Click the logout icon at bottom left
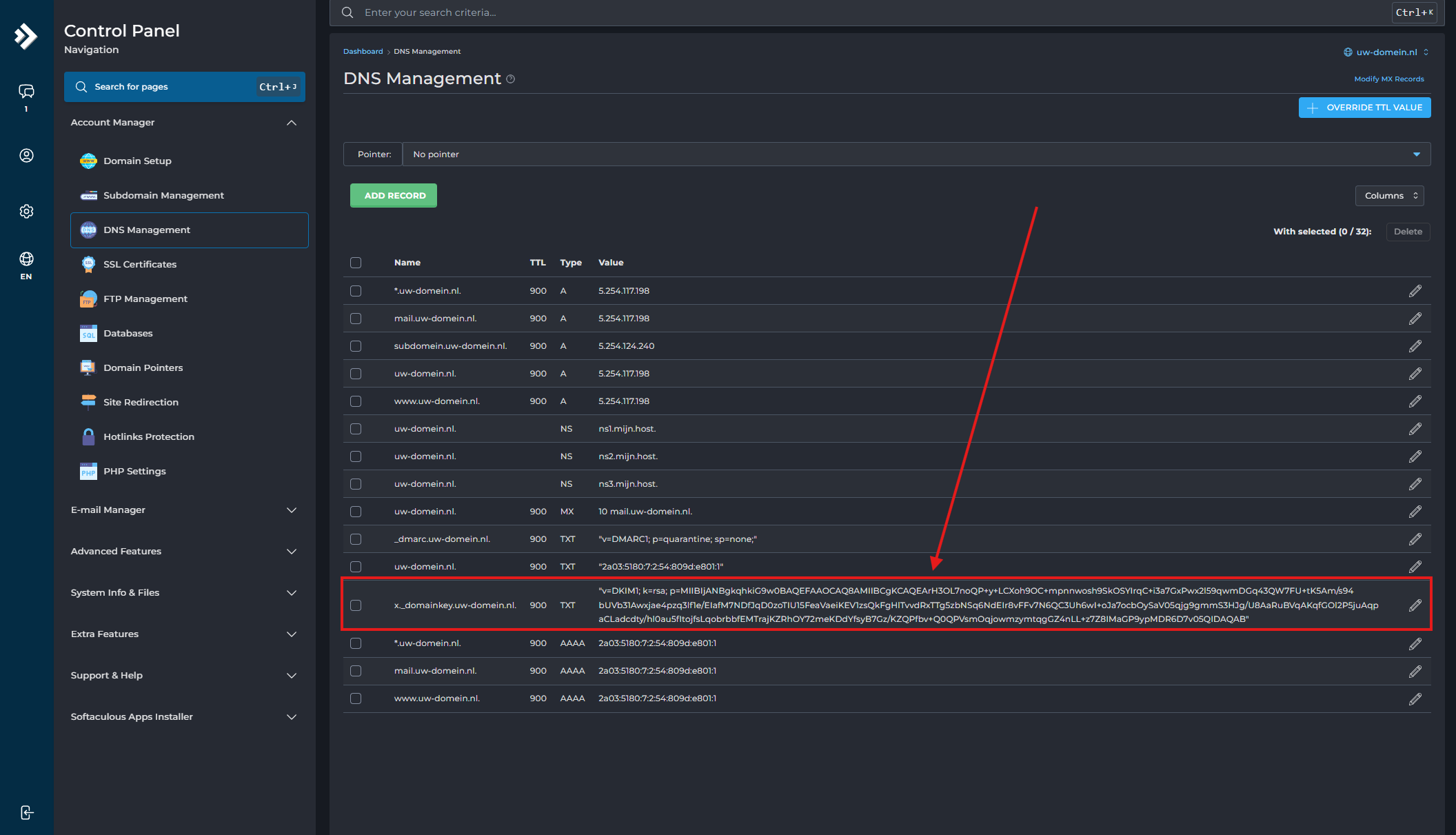 point(26,812)
